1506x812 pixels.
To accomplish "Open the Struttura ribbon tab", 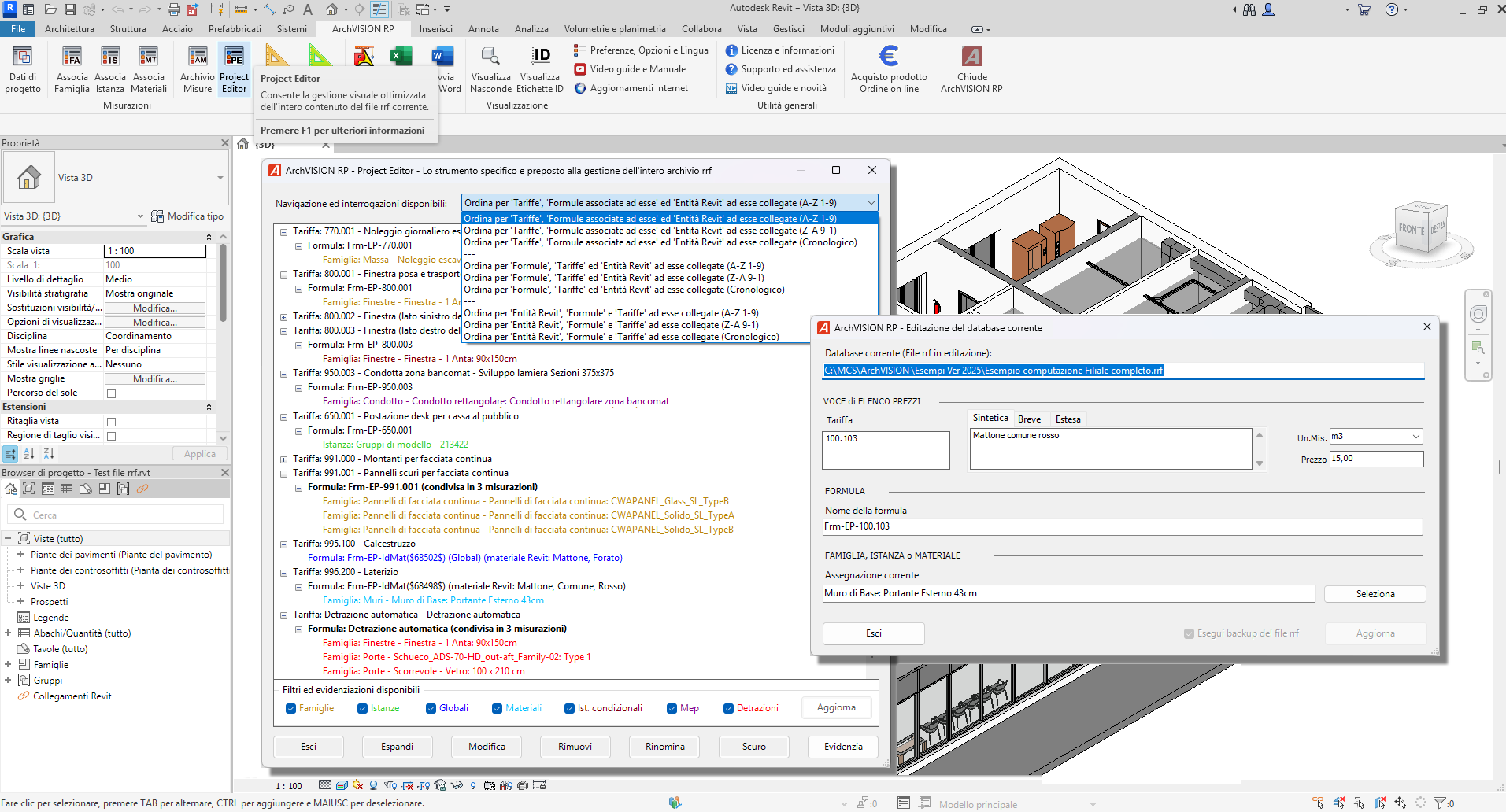I will [128, 29].
